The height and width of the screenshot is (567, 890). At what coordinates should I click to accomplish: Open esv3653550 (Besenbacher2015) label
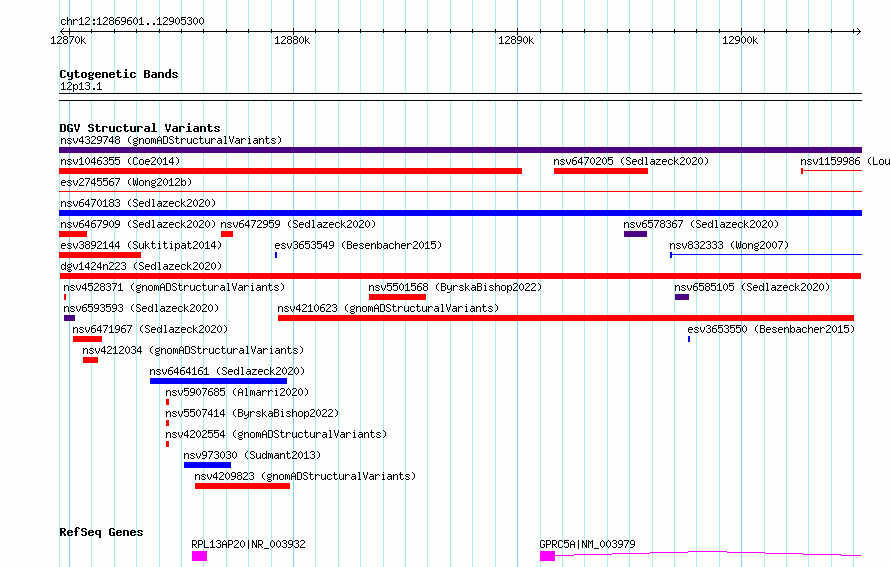(x=771, y=329)
